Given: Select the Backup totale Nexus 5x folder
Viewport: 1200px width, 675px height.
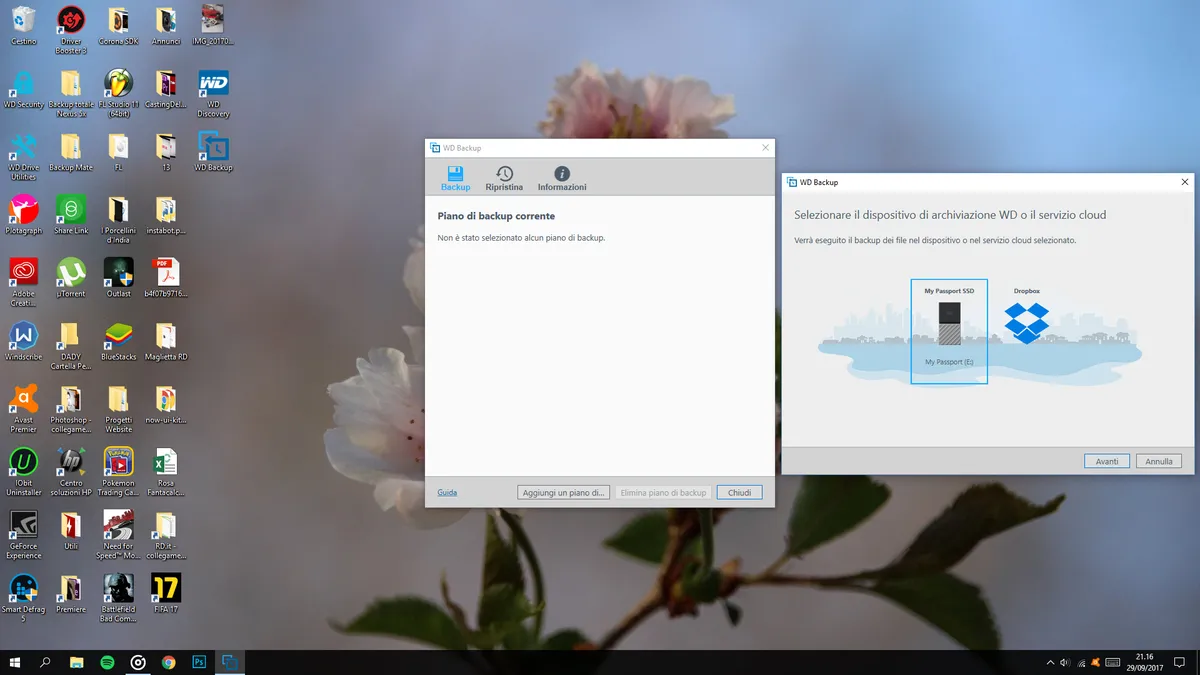Looking at the screenshot, I should click(x=71, y=93).
